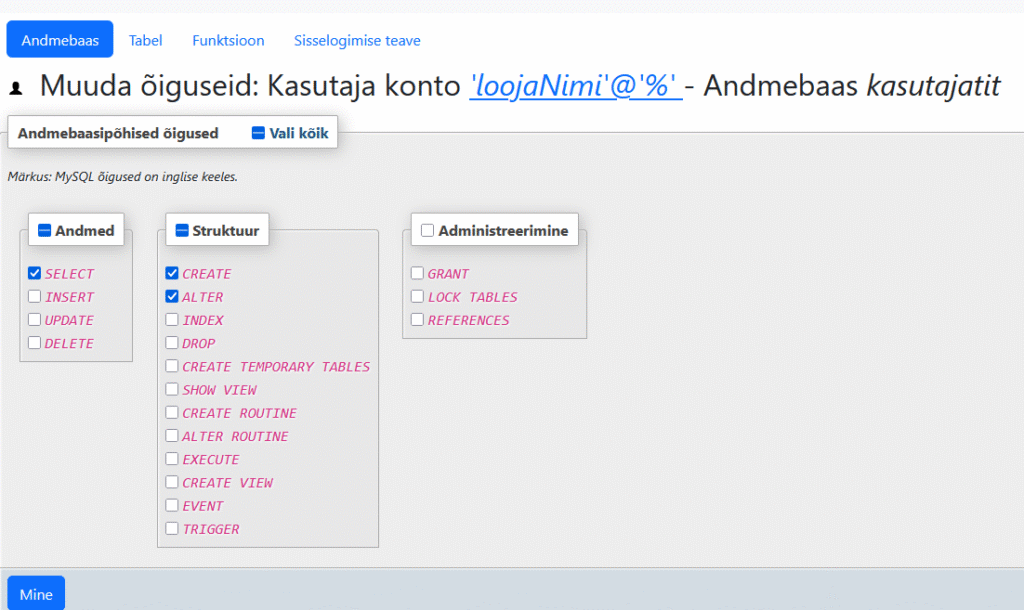1024x610 pixels.
Task: Open the Andmebaas tab
Action: pyautogui.click(x=60, y=40)
